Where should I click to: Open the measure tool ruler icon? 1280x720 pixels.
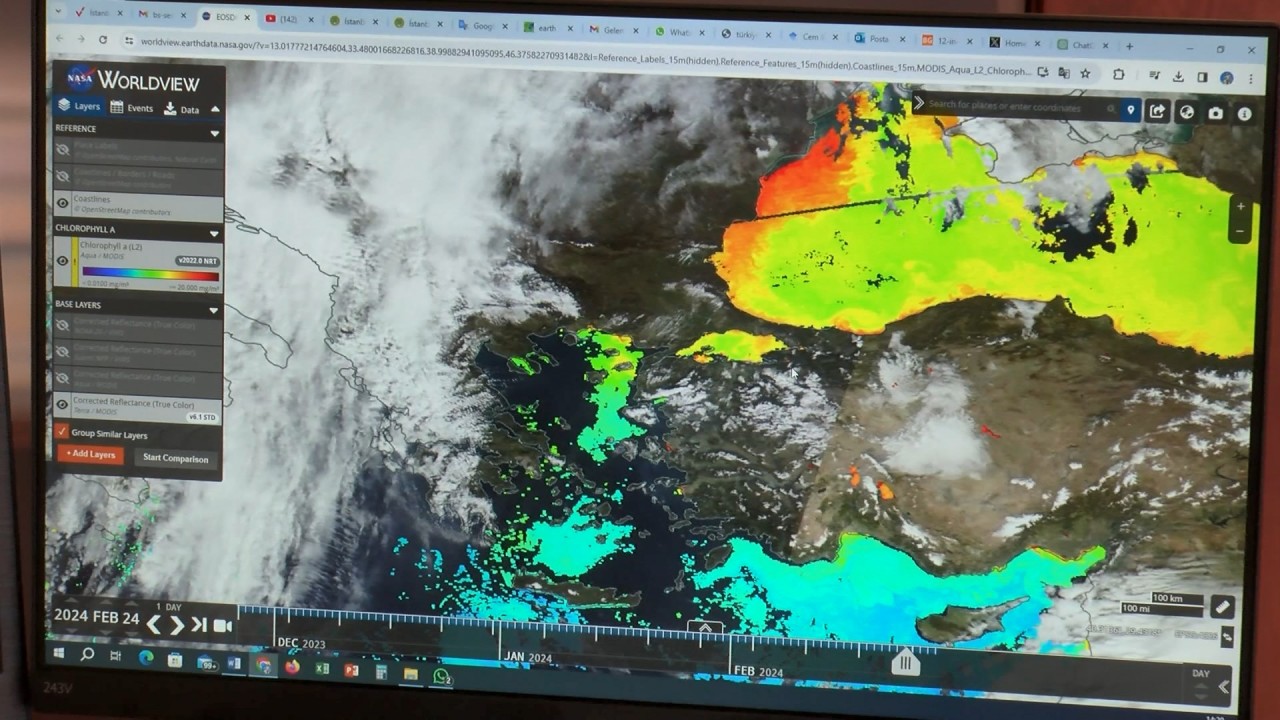coord(1221,607)
